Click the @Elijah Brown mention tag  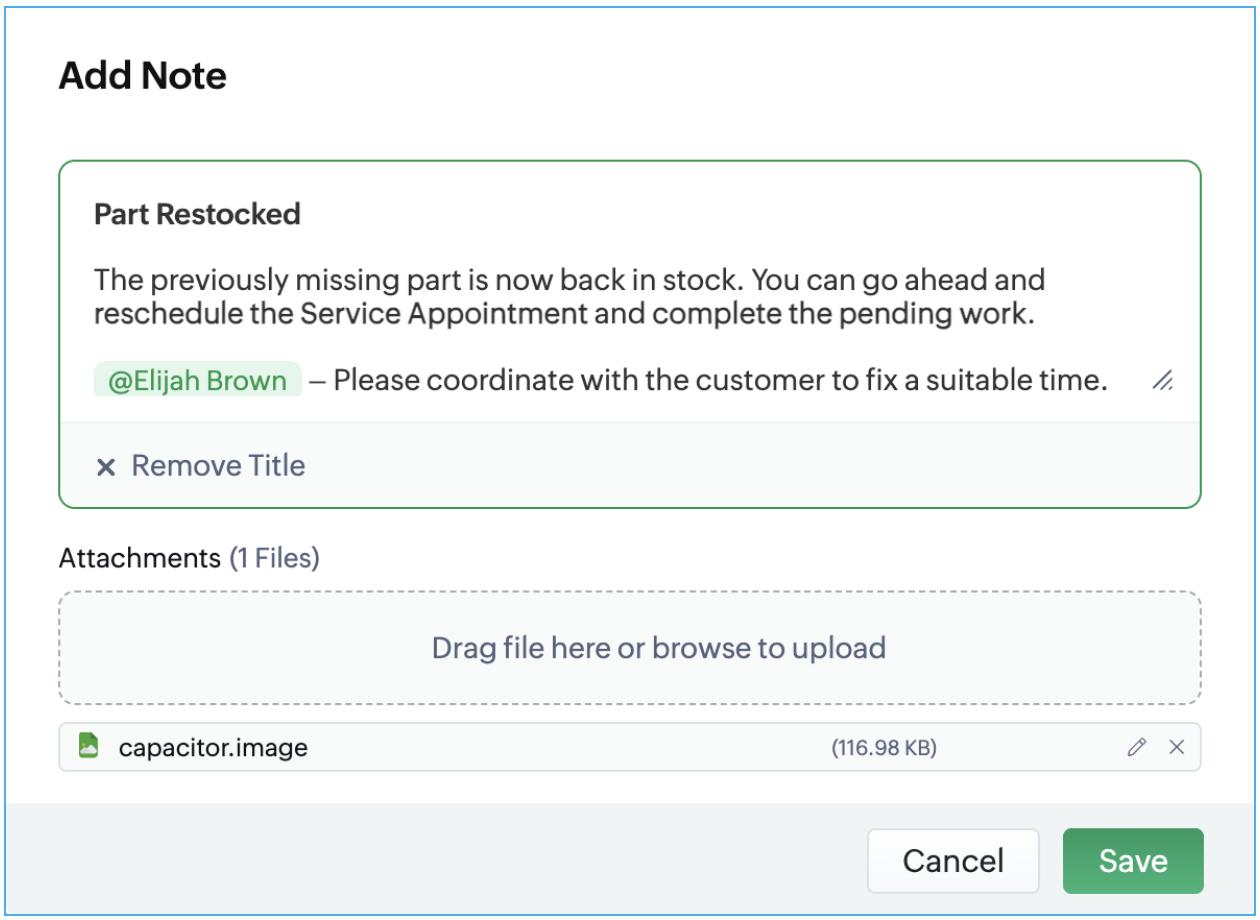click(x=198, y=381)
